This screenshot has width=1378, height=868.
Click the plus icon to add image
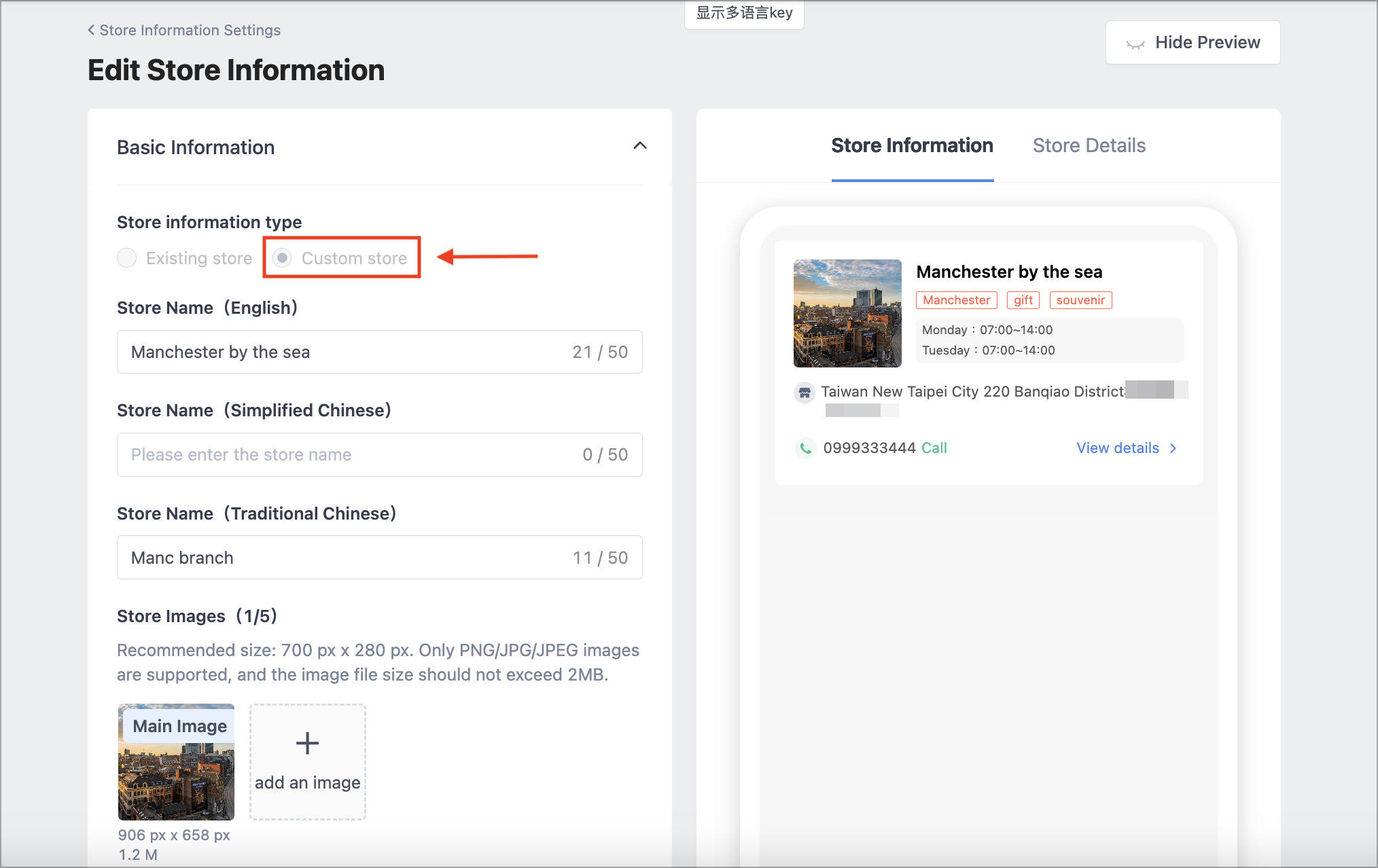pyautogui.click(x=308, y=743)
